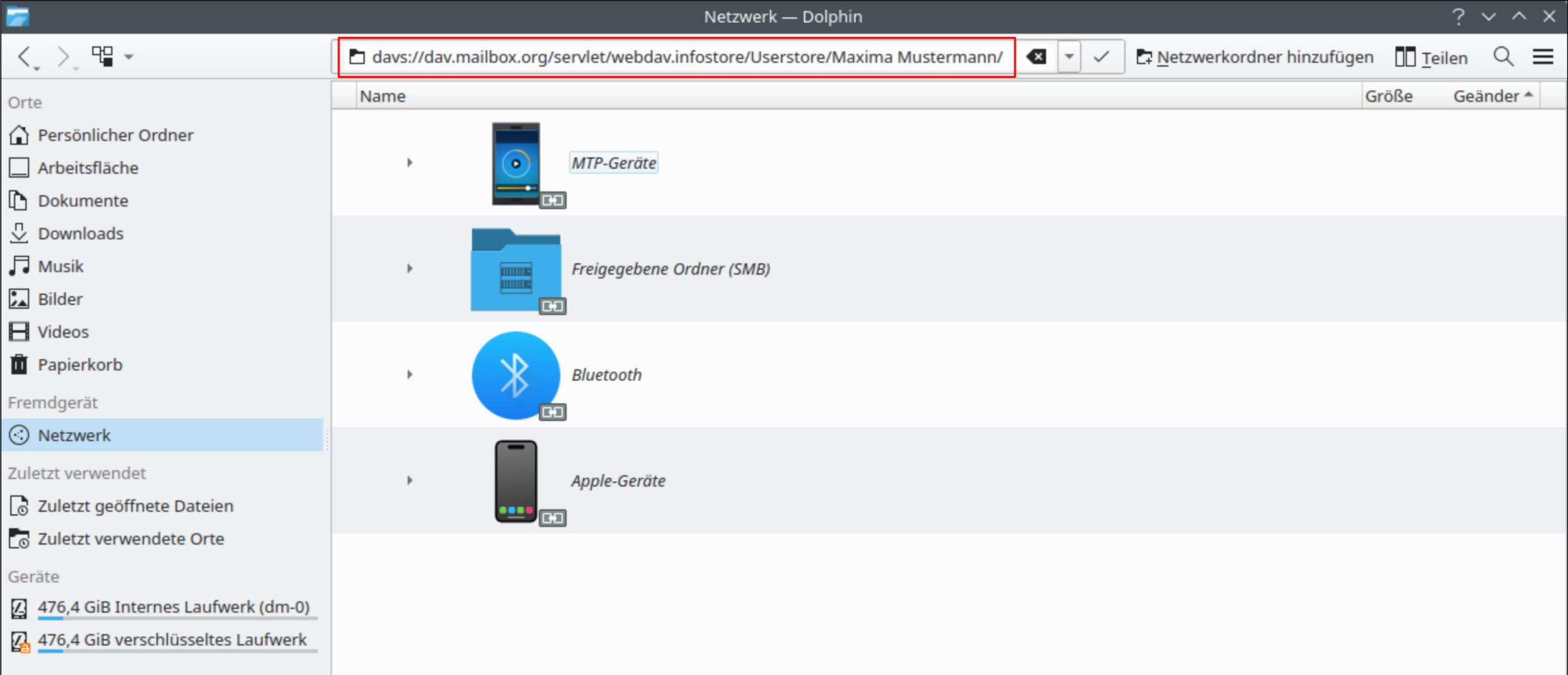Open Musik place
This screenshot has height=675, width=1568.
[x=162, y=266]
